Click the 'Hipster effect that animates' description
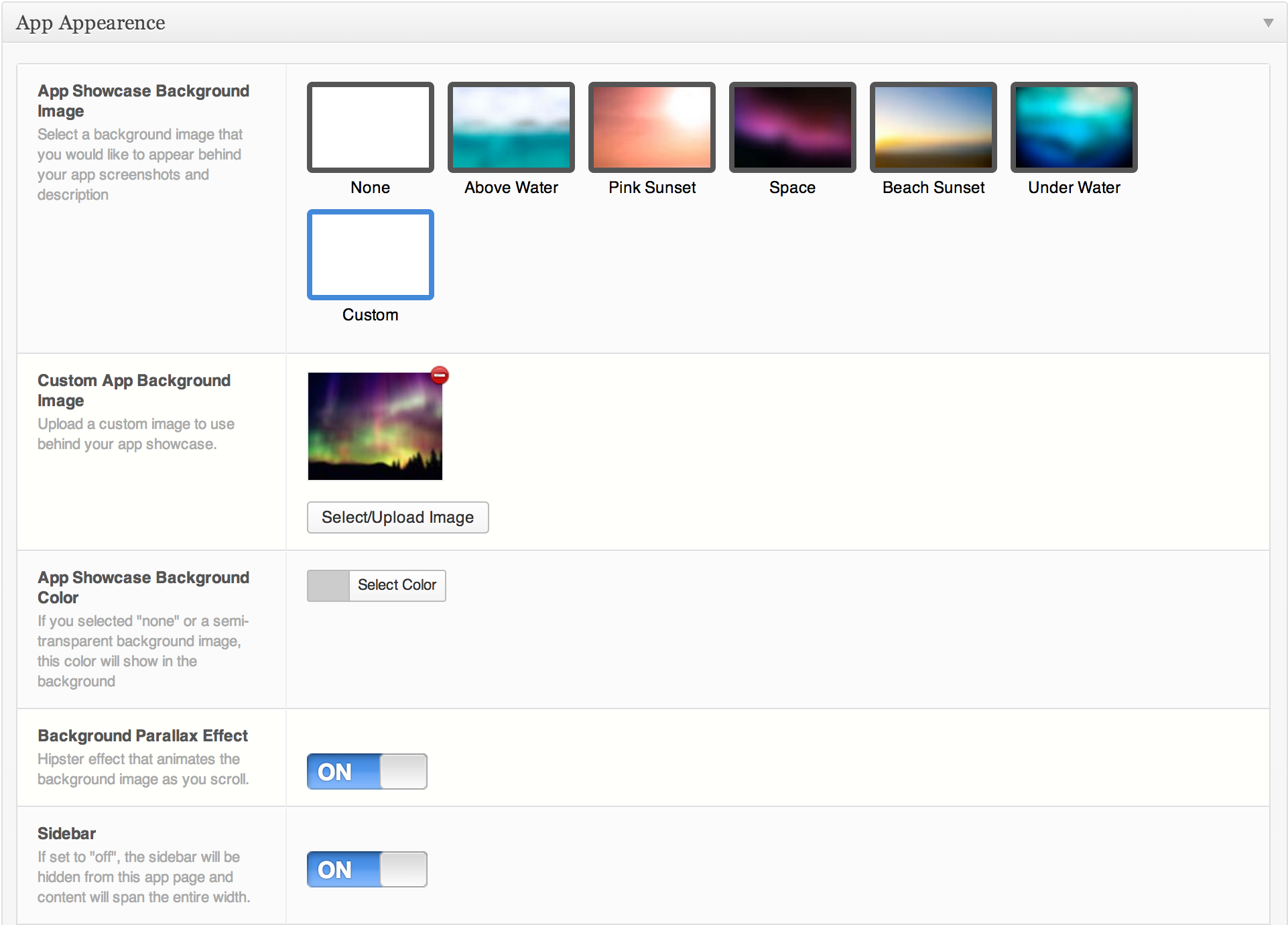Viewport: 1288px width, 925px height. point(143,769)
